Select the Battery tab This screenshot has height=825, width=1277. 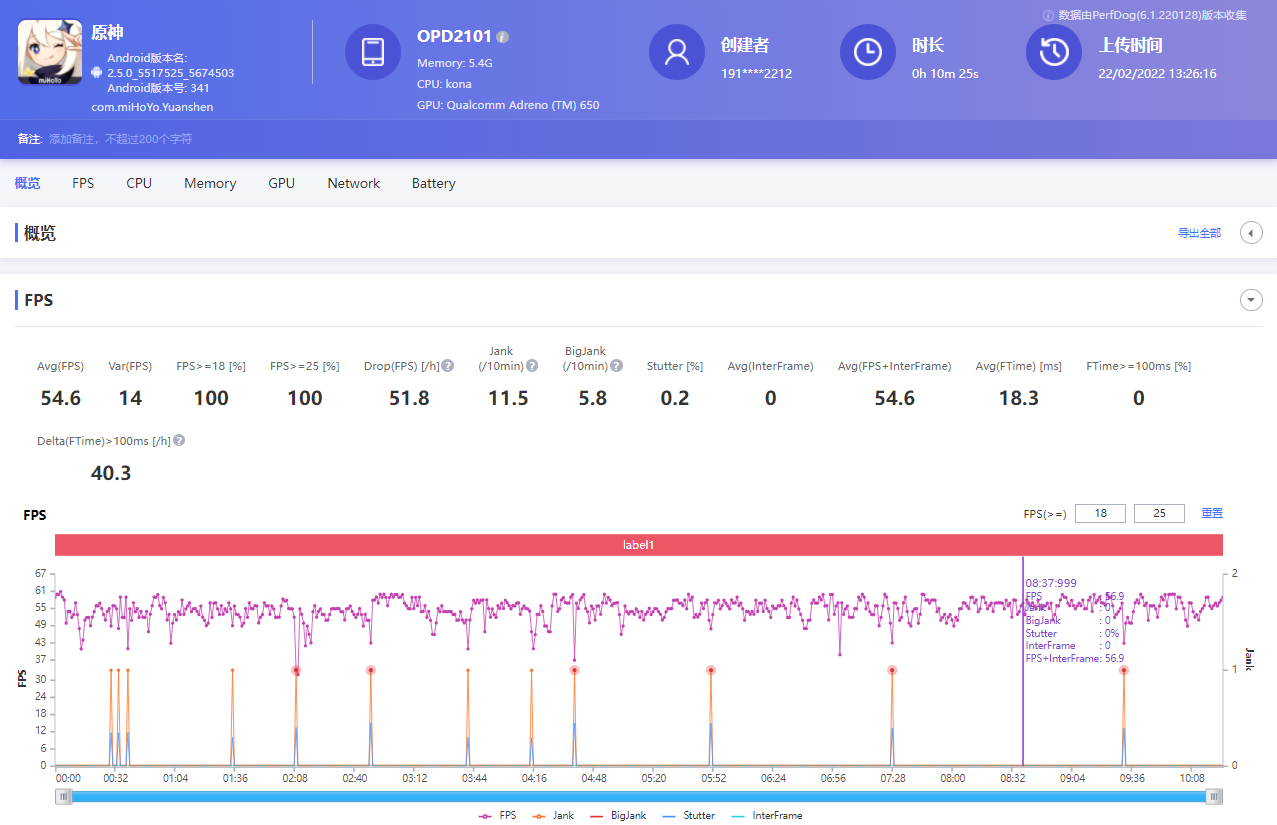pyautogui.click(x=434, y=183)
